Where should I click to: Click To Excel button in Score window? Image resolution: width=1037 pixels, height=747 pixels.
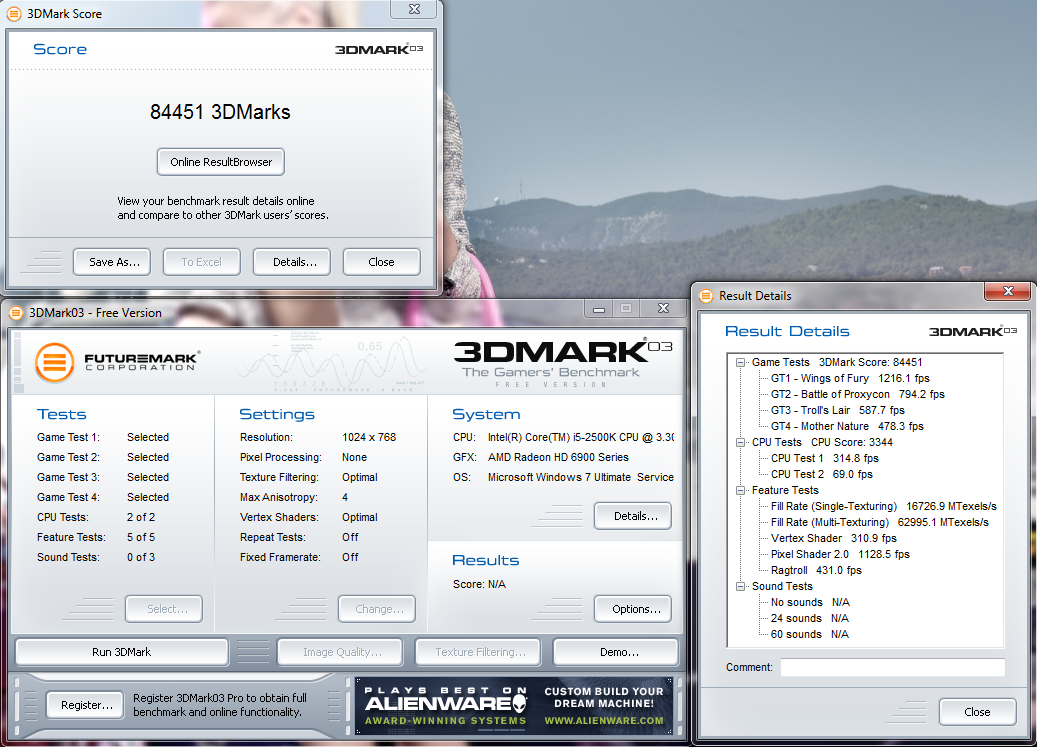(x=202, y=262)
